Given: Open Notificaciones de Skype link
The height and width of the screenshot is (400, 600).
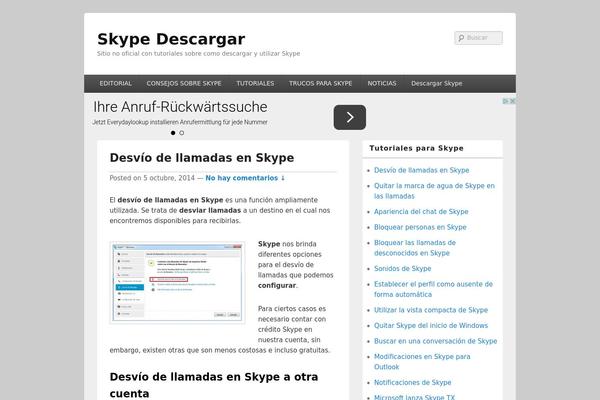Looking at the screenshot, I should coord(412,382).
